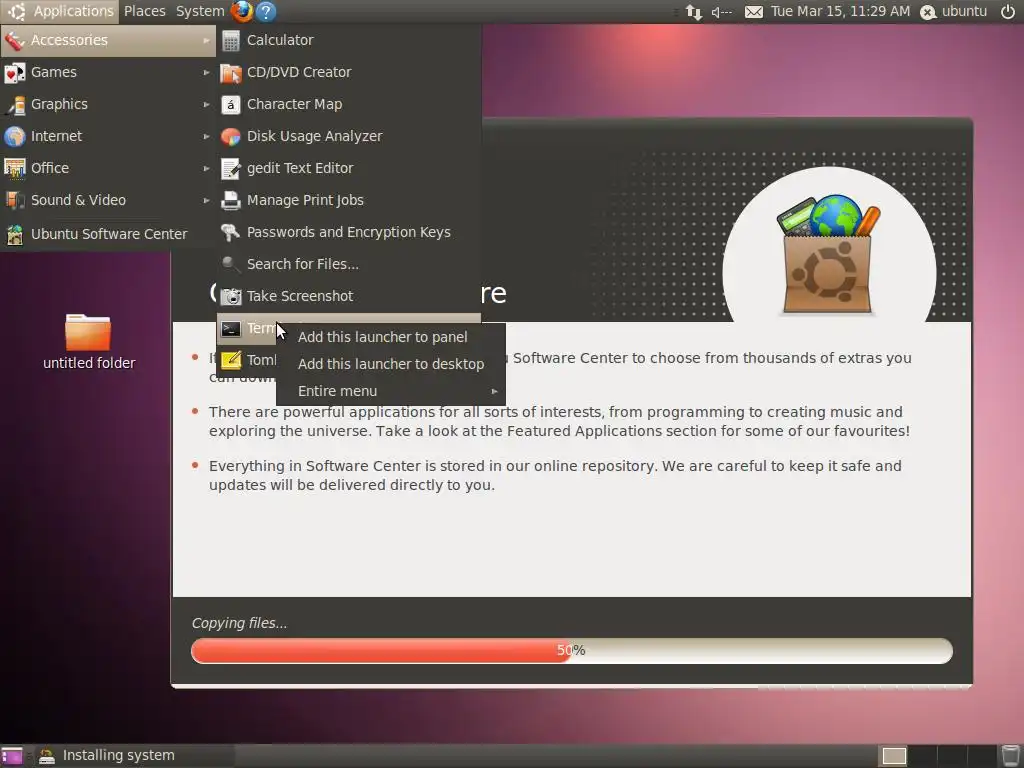Expand the Office submenu arrow
Screen dimensions: 1024x768
click(x=206, y=168)
